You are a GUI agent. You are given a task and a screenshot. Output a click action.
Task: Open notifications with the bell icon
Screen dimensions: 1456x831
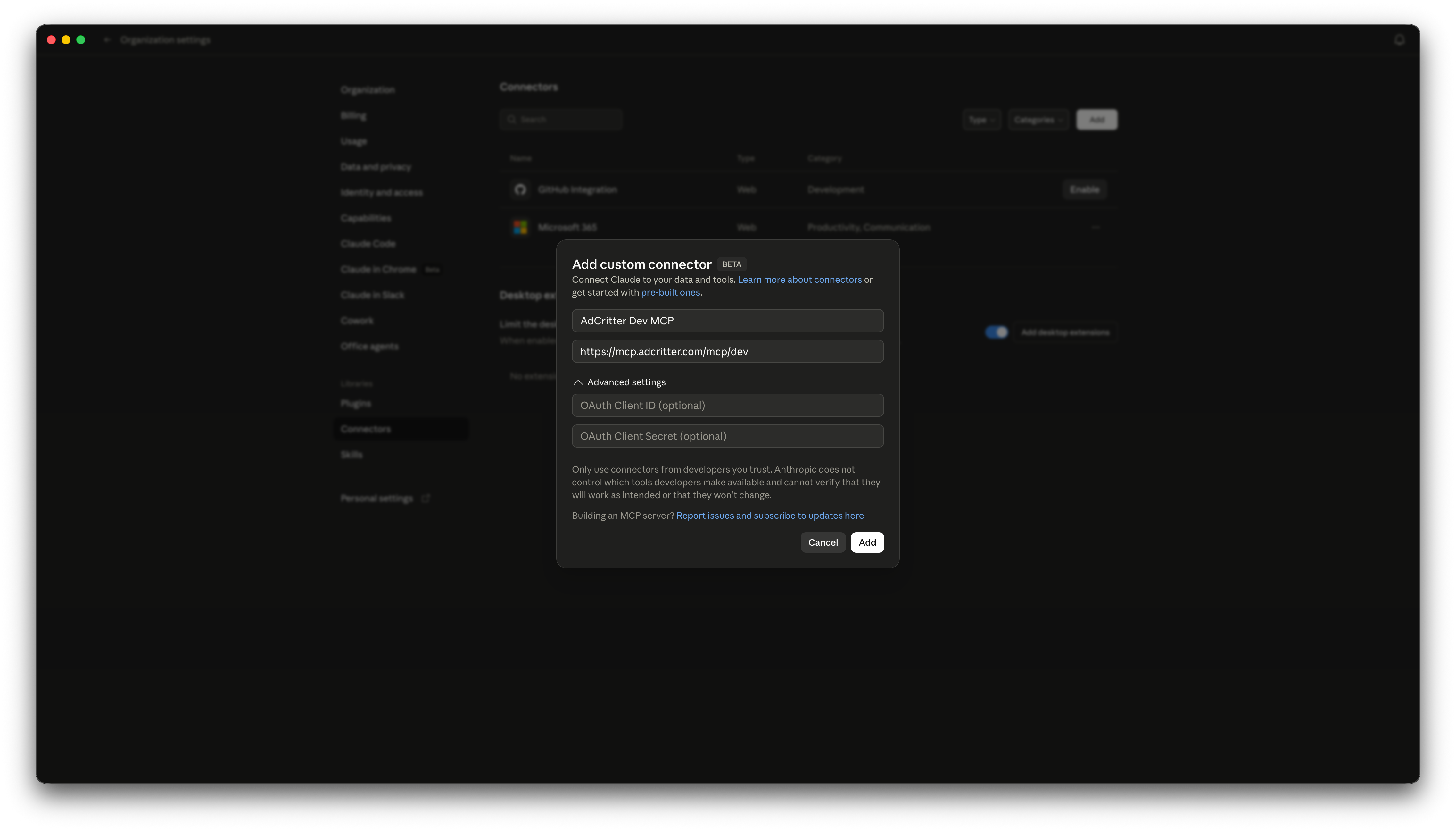(x=1399, y=40)
